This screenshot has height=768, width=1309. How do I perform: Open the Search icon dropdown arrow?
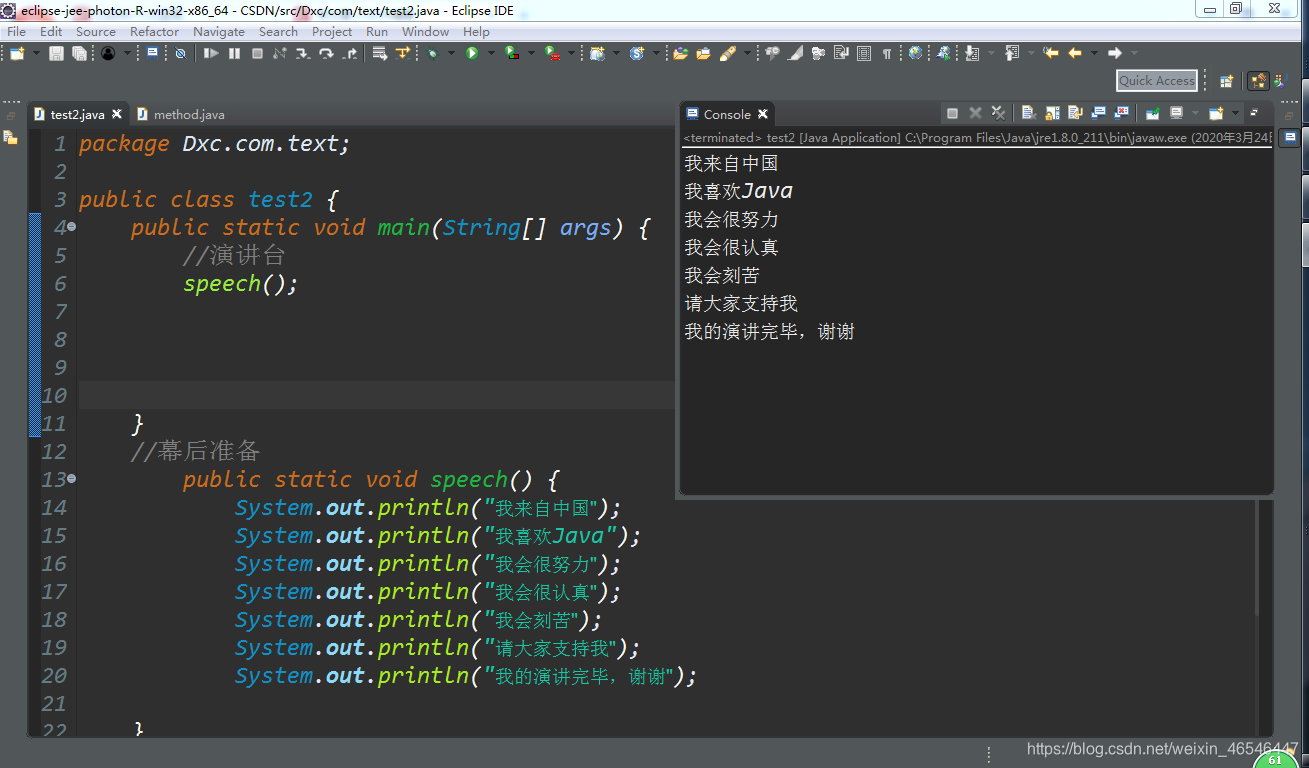[747, 53]
